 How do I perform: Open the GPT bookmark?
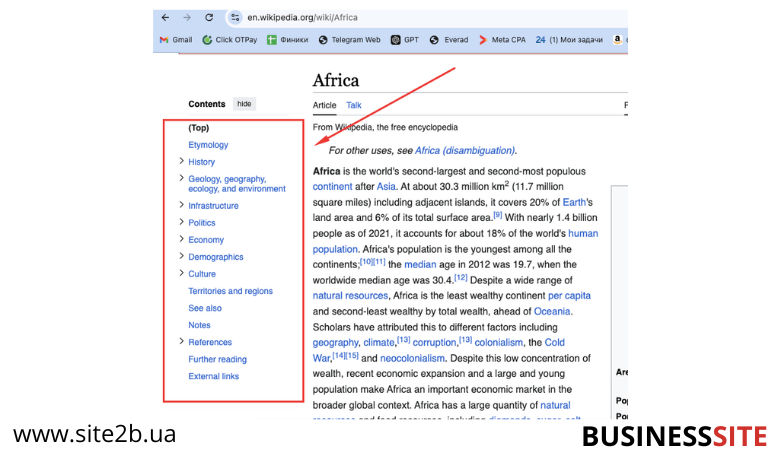pyautogui.click(x=404, y=40)
